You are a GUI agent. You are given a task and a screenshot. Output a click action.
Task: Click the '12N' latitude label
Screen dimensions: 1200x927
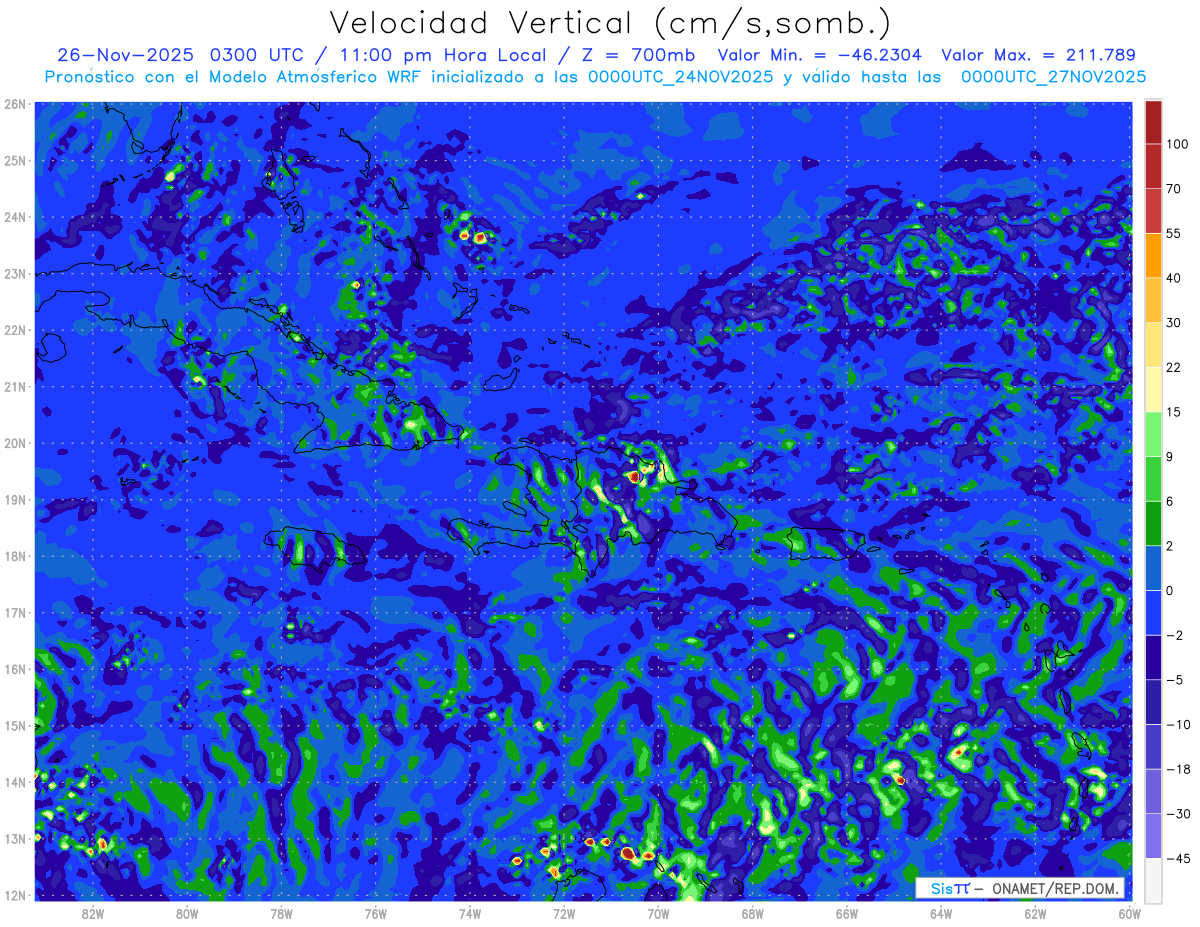pos(15,895)
